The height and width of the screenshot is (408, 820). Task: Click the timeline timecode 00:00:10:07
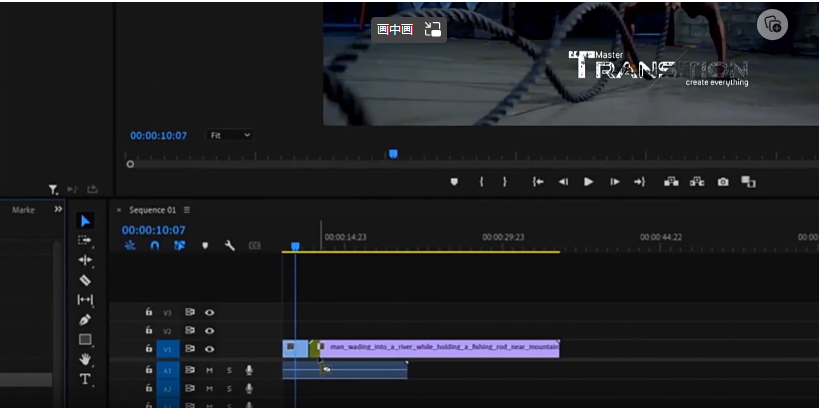154,230
